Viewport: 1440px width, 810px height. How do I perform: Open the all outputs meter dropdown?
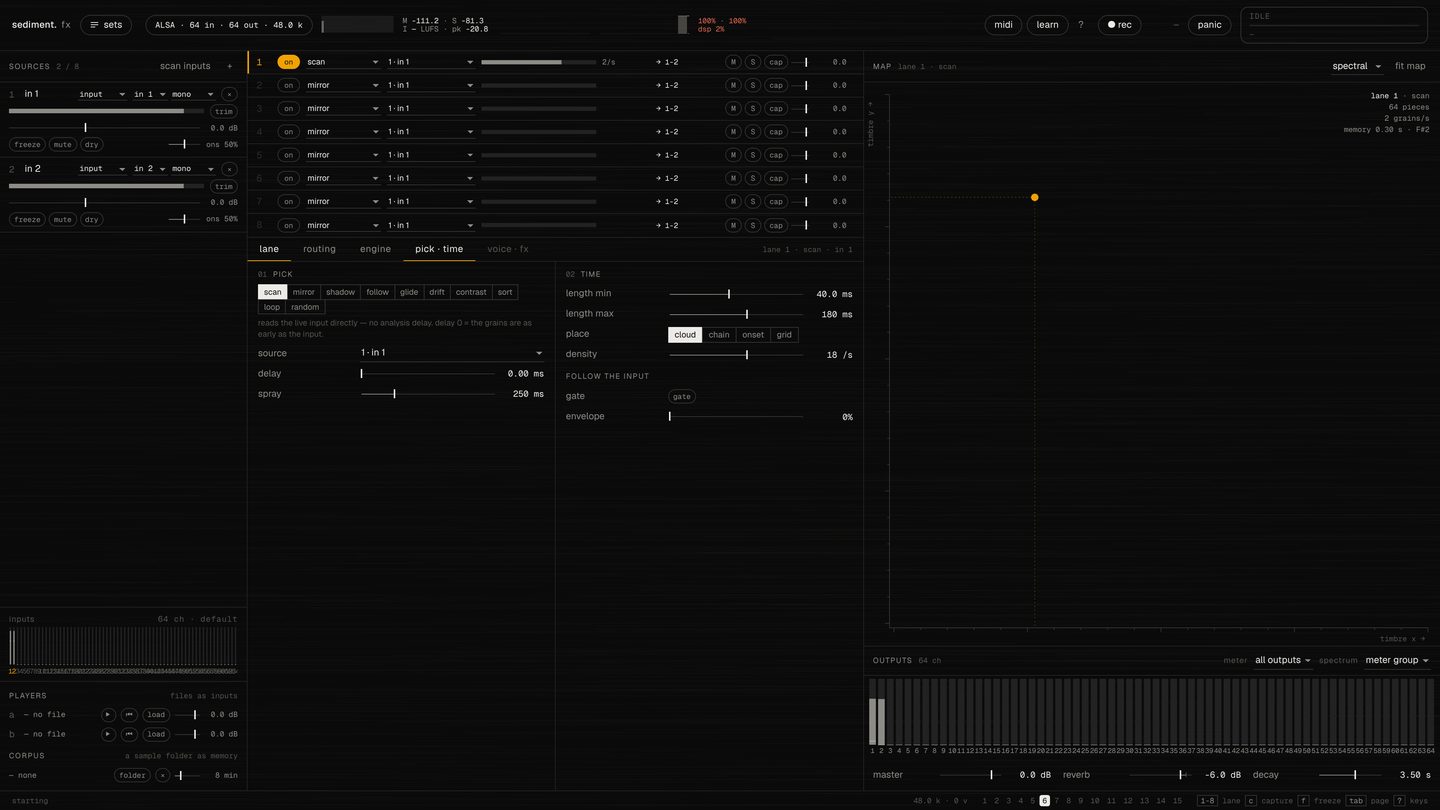coord(1283,660)
